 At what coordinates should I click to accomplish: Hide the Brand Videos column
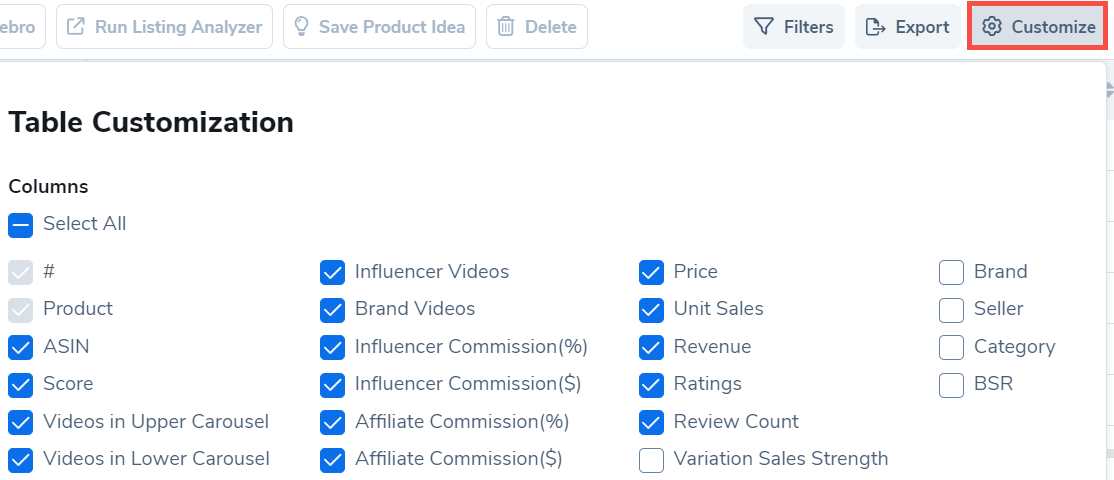[x=333, y=310]
